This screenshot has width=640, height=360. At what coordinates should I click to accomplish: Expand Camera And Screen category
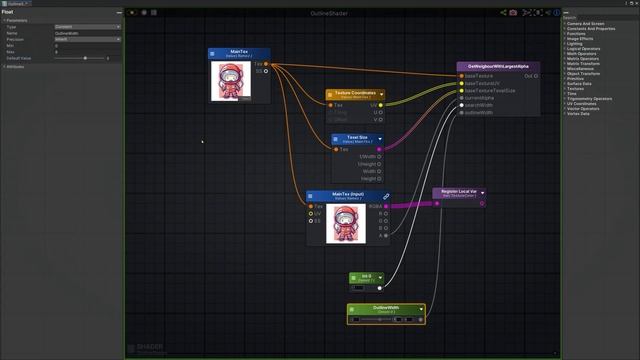point(585,24)
